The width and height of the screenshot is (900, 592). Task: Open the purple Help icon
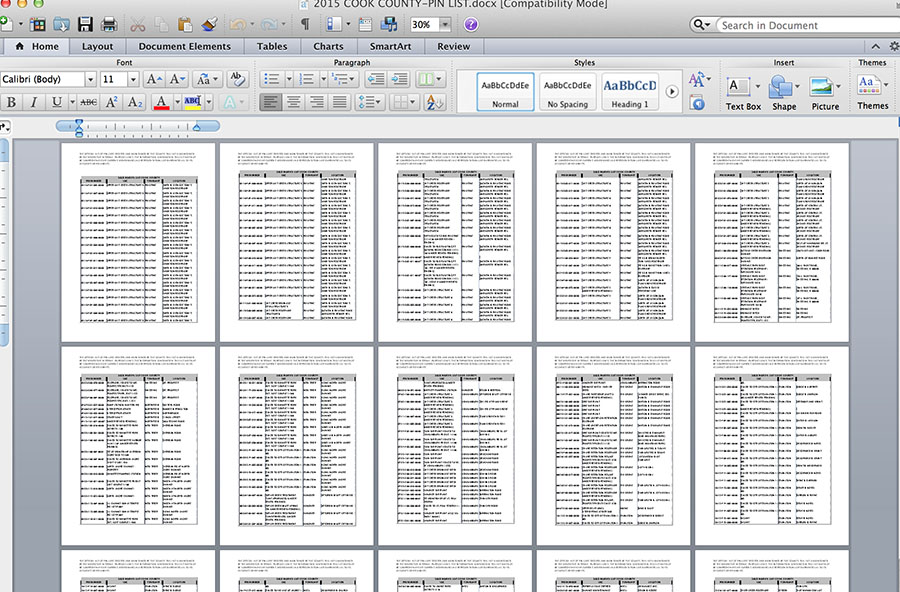(471, 24)
